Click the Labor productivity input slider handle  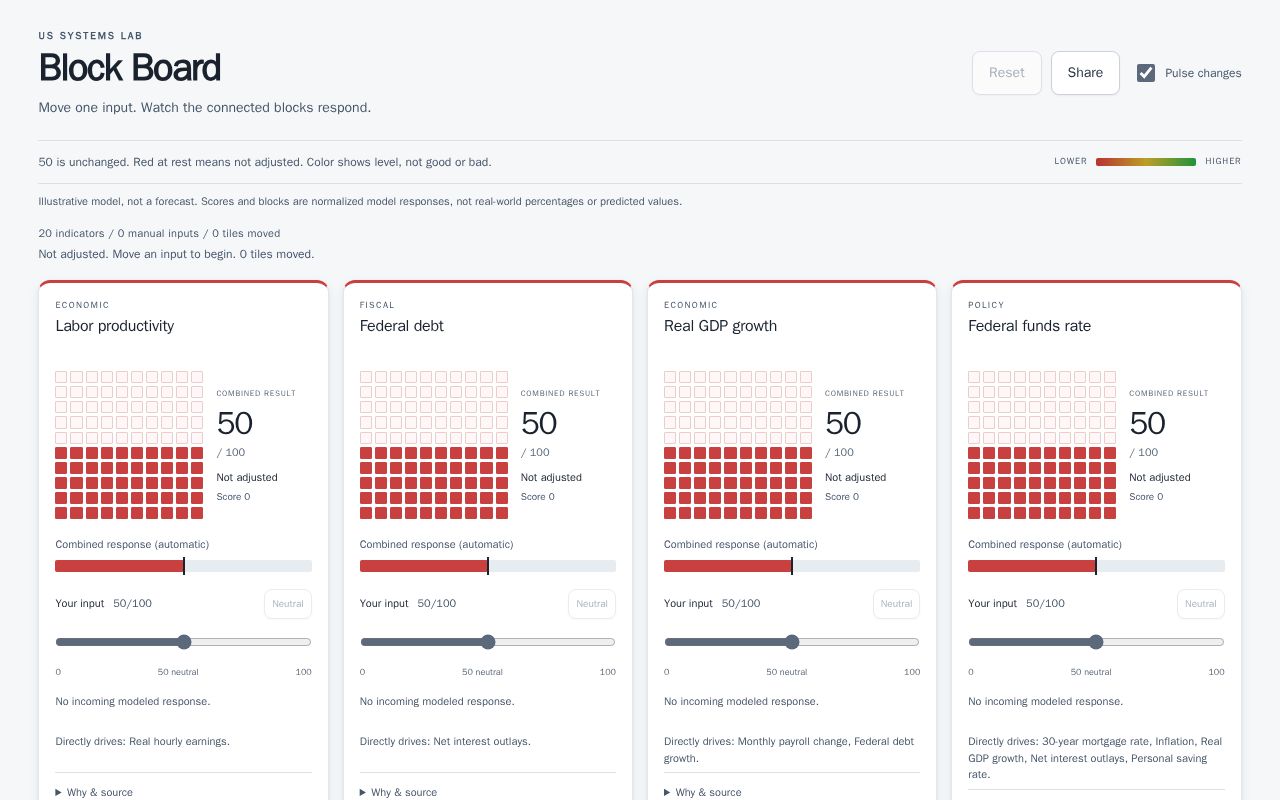pyautogui.click(x=184, y=642)
